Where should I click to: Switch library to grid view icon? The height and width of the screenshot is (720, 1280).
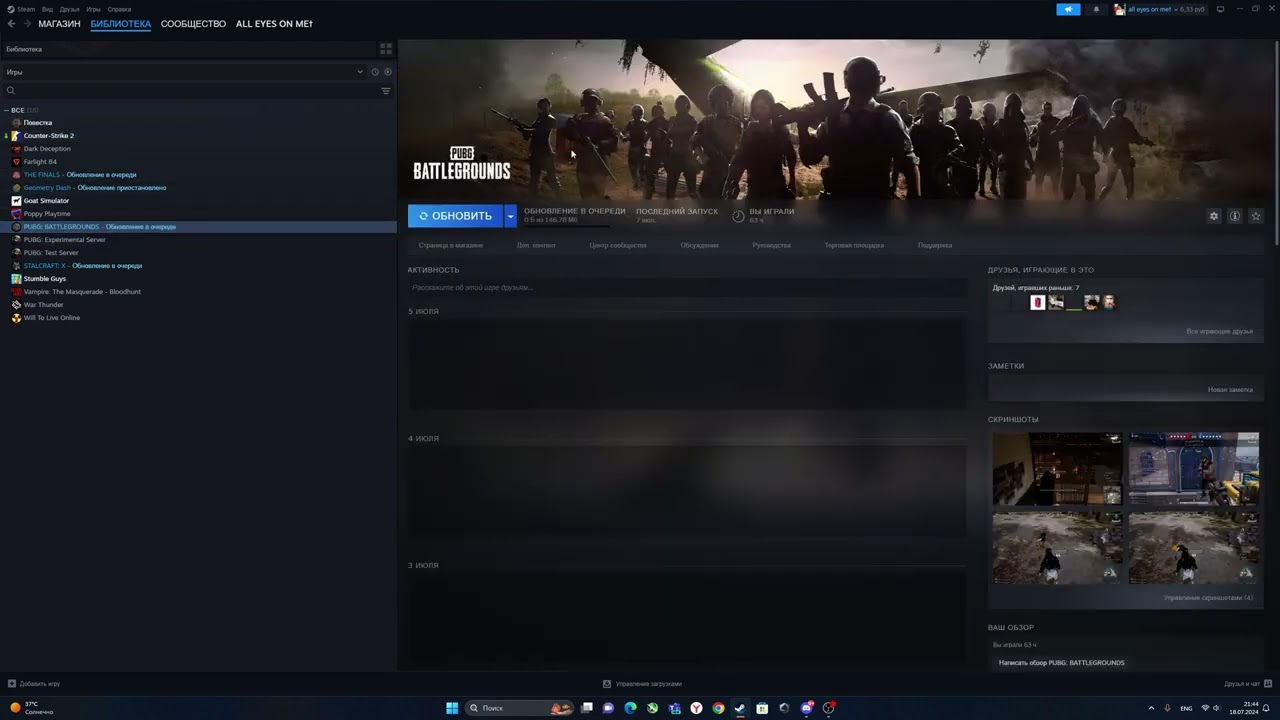(x=386, y=48)
